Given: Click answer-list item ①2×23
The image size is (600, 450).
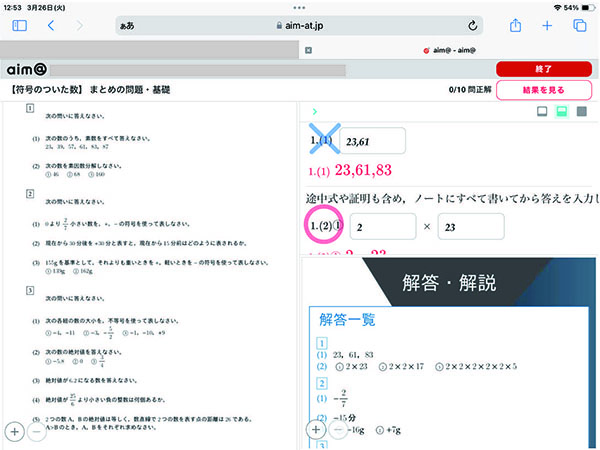Looking at the screenshot, I should (351, 367).
